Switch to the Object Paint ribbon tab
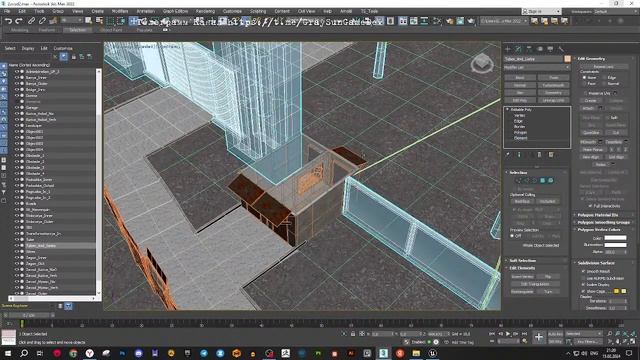This screenshot has width=640, height=360. (x=111, y=30)
